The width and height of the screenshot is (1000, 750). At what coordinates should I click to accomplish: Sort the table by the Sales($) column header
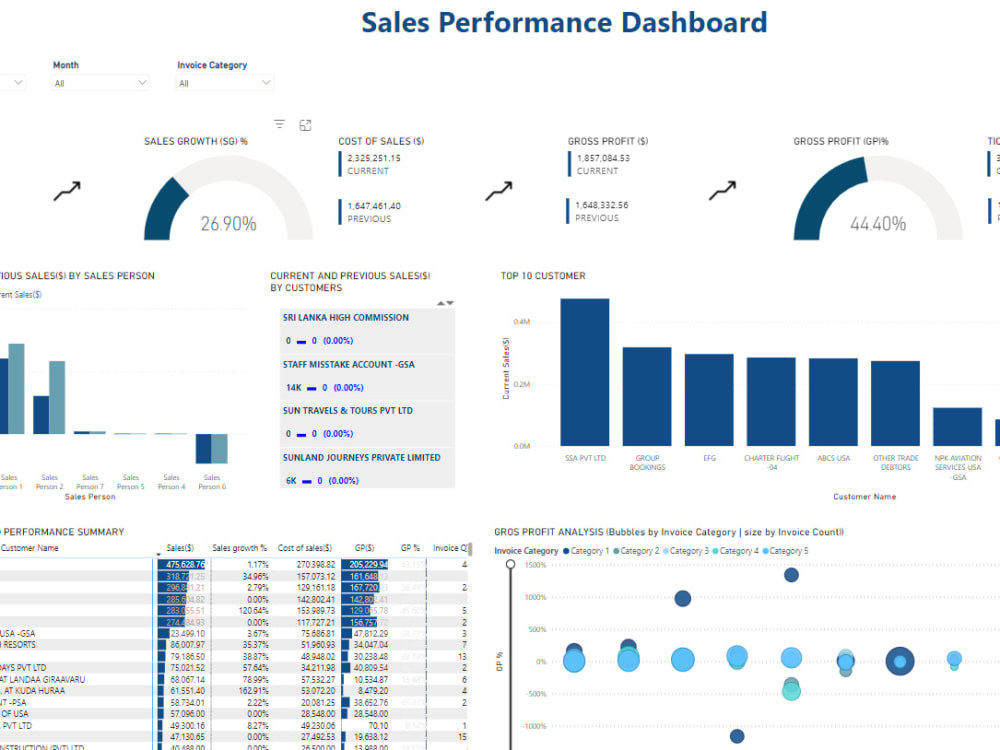tap(180, 547)
